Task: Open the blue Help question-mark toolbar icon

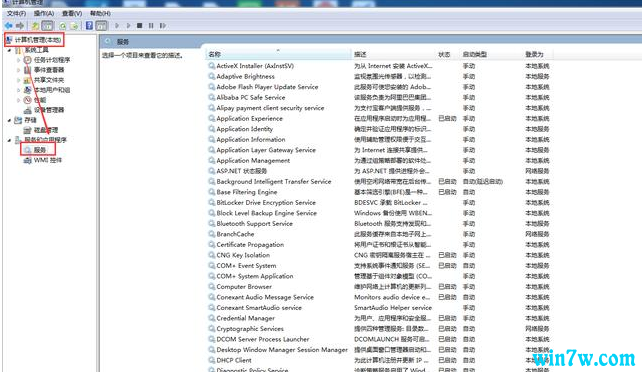Action: (89, 25)
